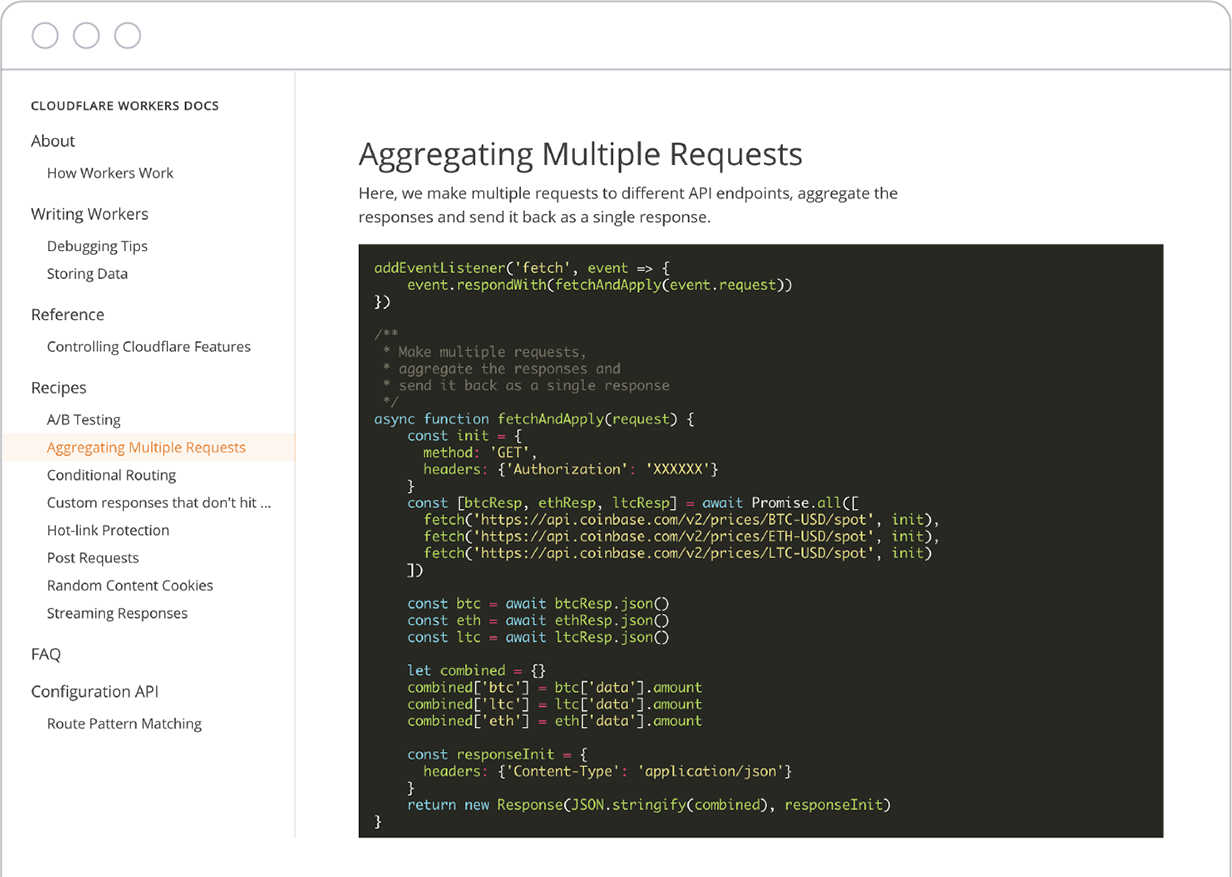Open Hot-link Protection recipe
Viewport: 1232px width, 877px height.
click(108, 530)
